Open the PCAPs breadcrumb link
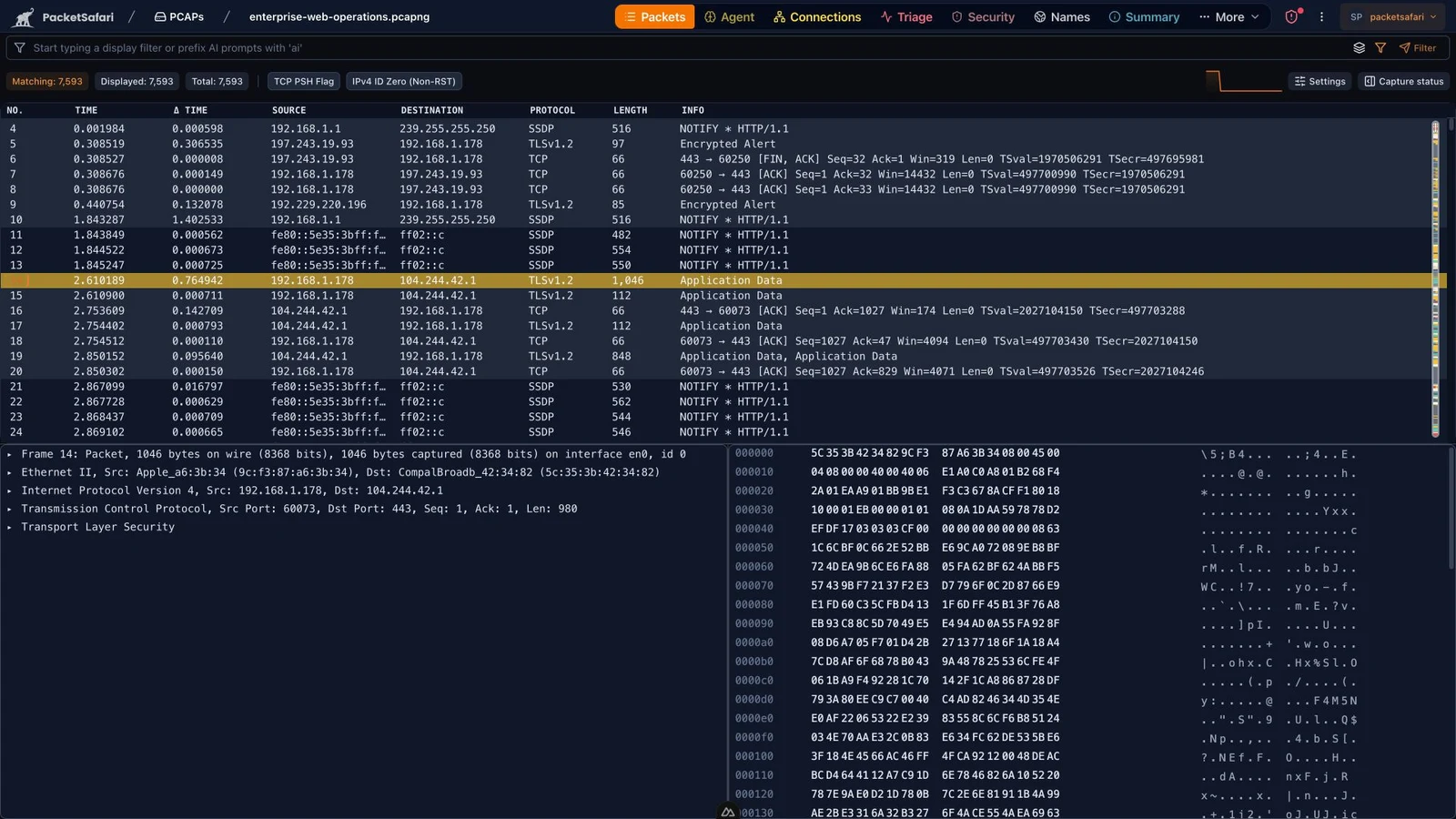The width and height of the screenshot is (1456, 819). coord(178,16)
